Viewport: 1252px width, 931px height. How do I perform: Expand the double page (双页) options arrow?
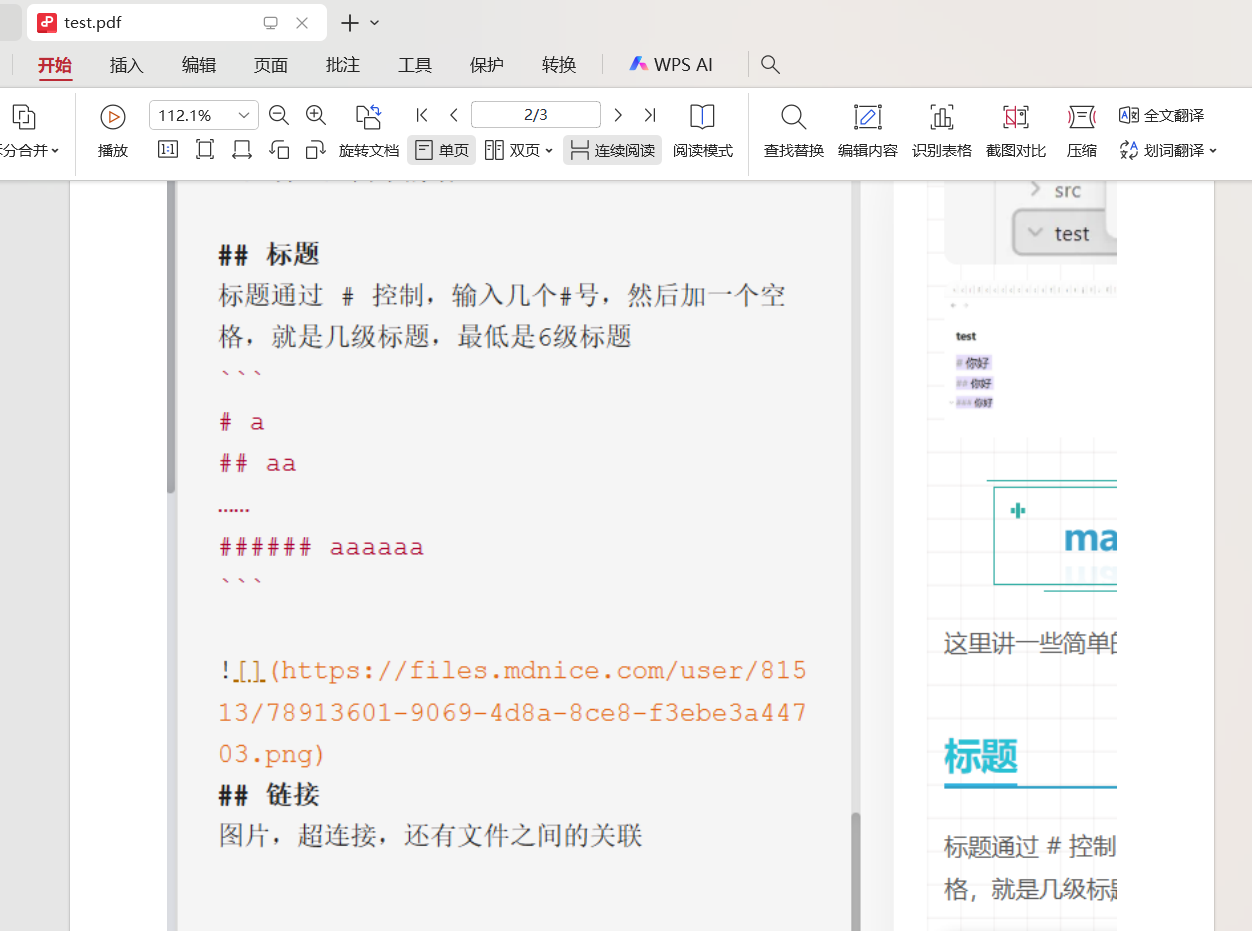point(549,151)
